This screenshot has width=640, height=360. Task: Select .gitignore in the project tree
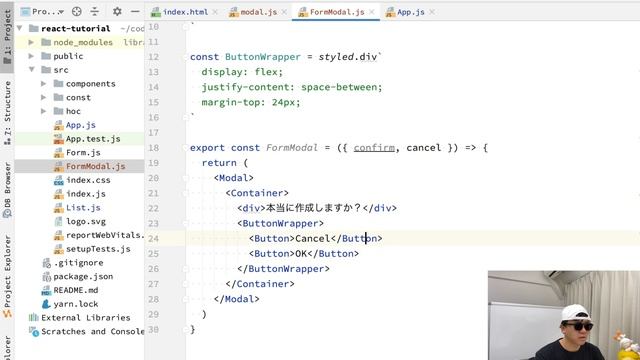[78, 263]
